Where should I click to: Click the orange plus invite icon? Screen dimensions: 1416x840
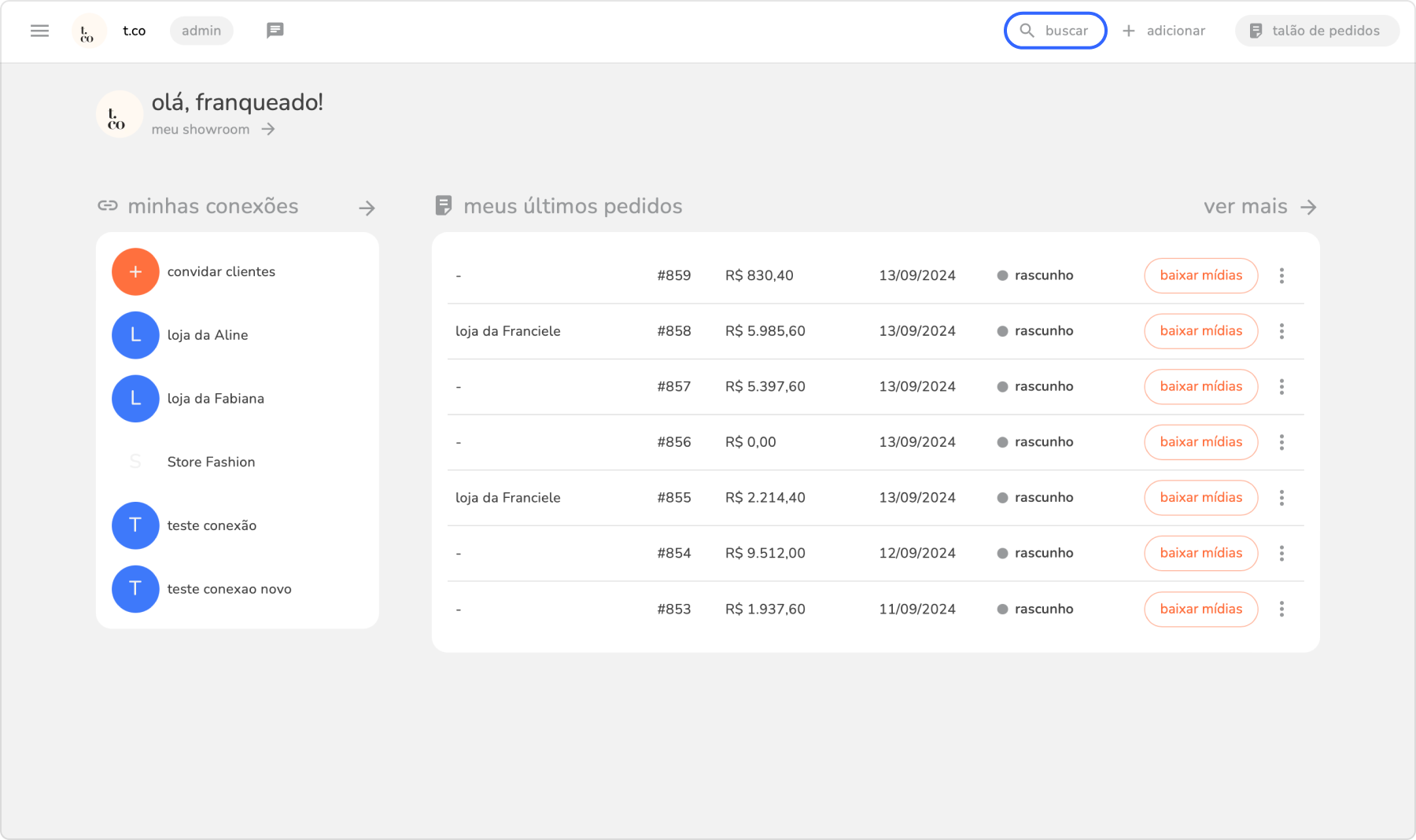pos(135,272)
